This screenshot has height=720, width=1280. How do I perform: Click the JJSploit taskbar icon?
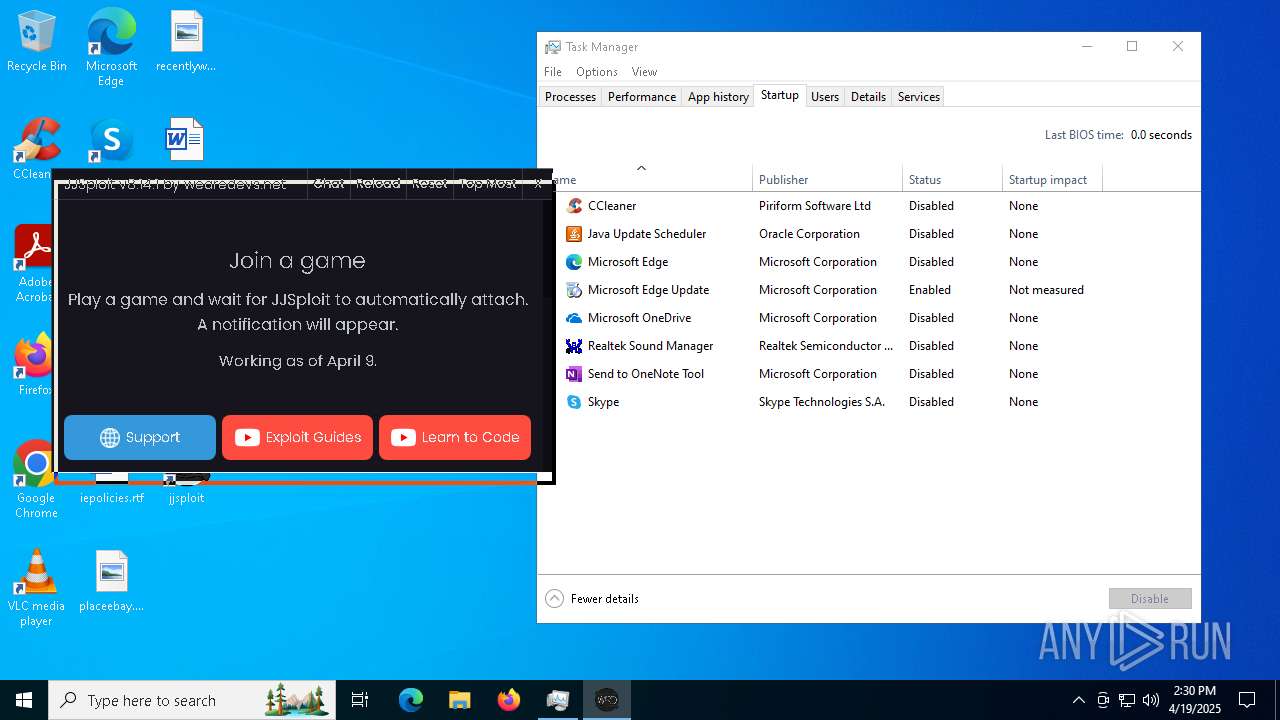[x=606, y=700]
